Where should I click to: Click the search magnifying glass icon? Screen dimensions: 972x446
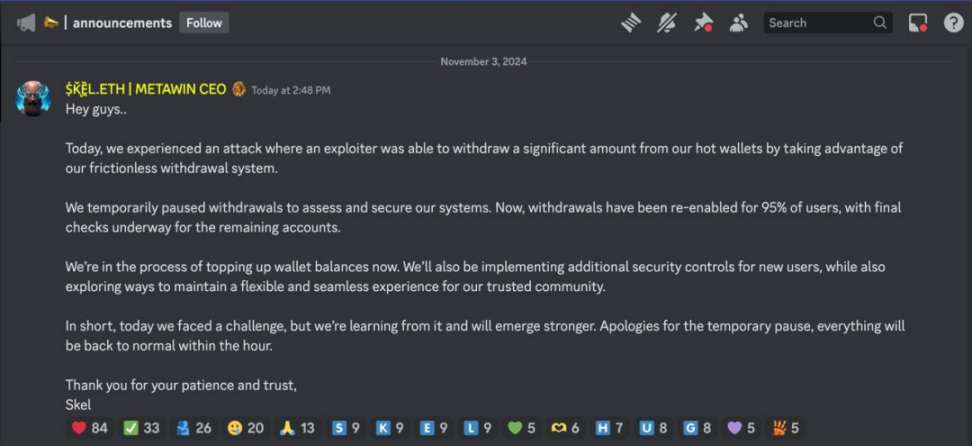pyautogui.click(x=880, y=23)
